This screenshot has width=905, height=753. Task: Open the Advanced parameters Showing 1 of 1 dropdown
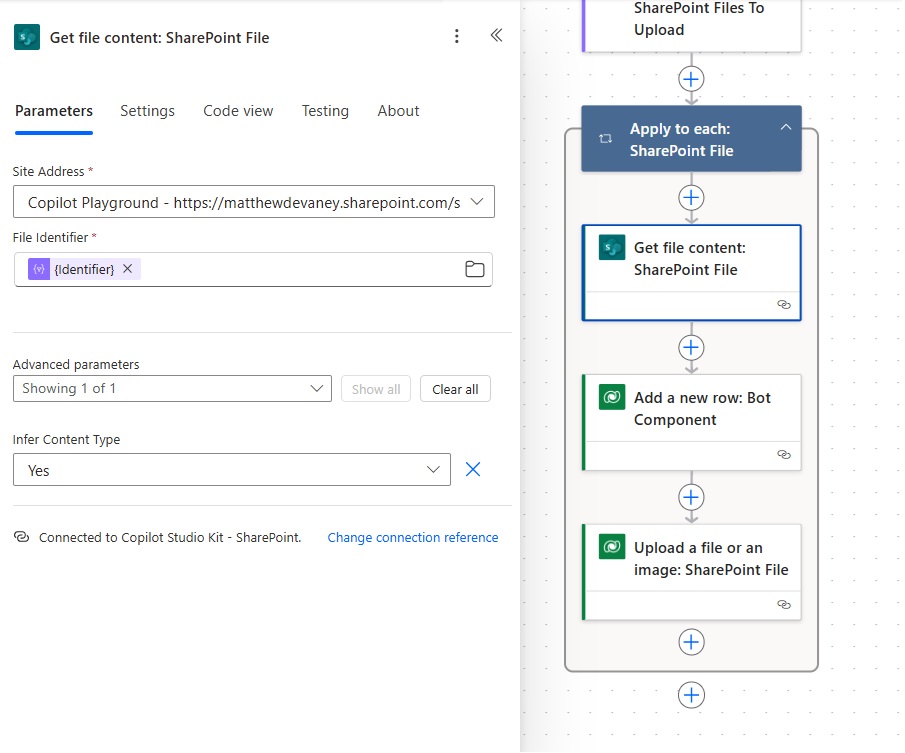coord(172,388)
